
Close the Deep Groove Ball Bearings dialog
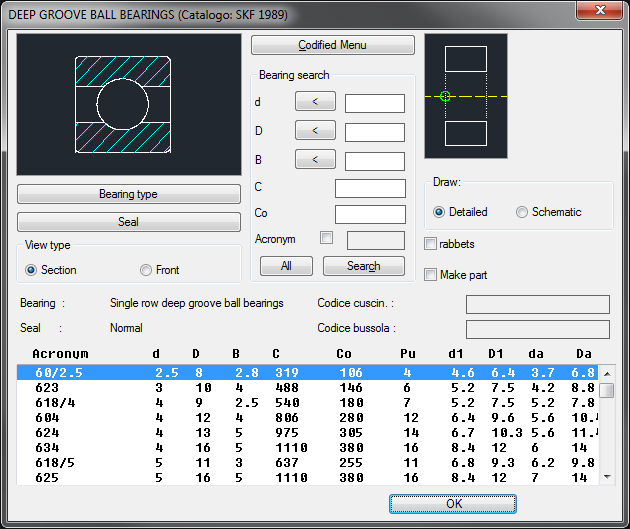(x=600, y=10)
